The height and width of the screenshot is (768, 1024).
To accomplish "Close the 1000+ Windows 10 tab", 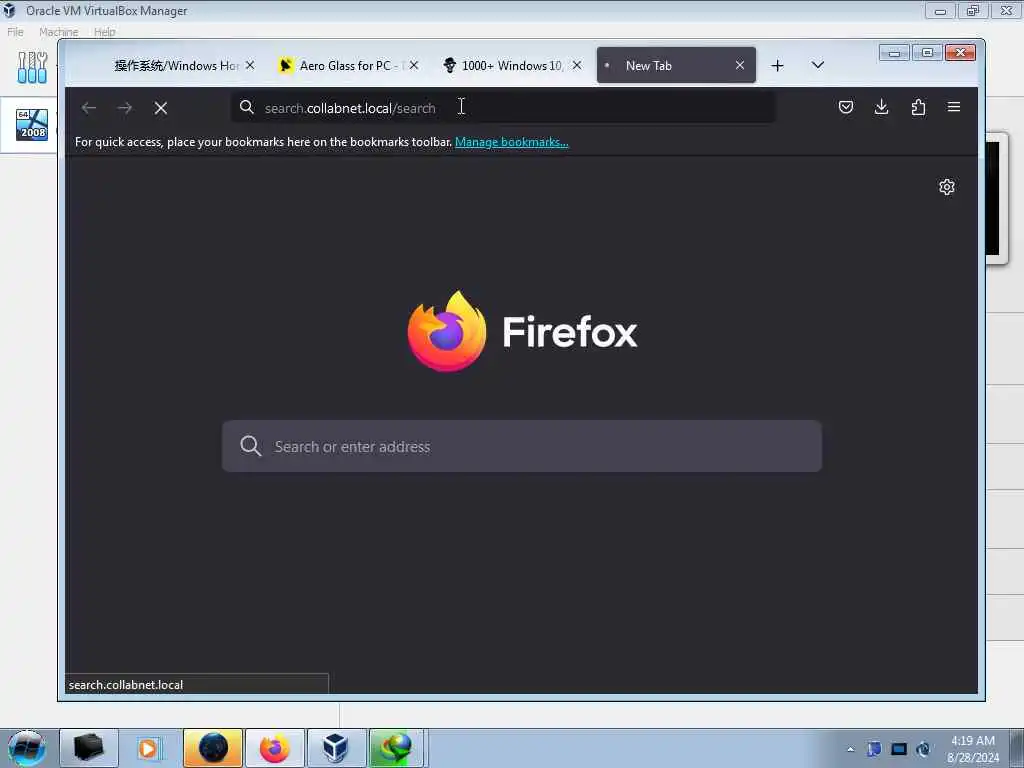I will tap(577, 65).
